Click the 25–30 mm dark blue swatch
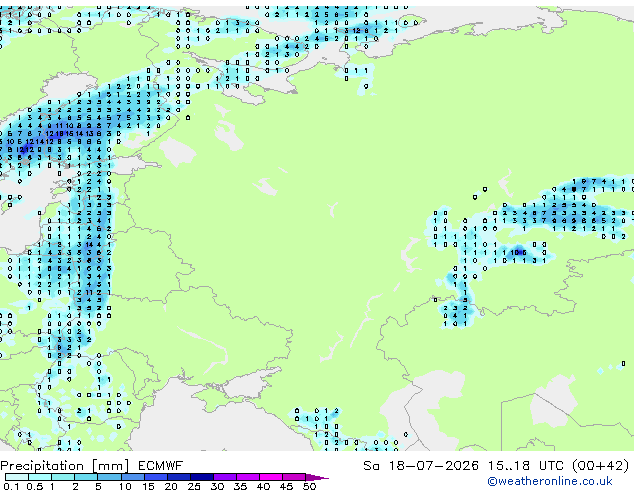The image size is (634, 490). tap(201, 477)
